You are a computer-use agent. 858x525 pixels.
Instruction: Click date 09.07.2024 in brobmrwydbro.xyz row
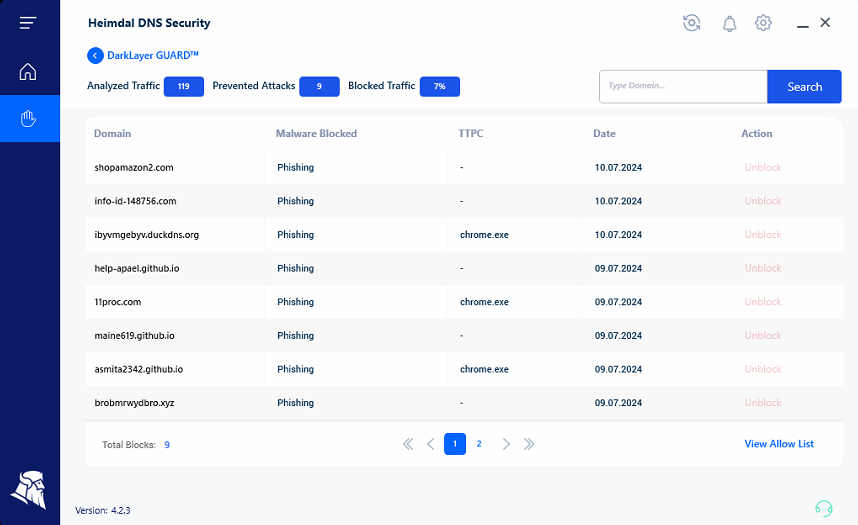click(x=618, y=403)
